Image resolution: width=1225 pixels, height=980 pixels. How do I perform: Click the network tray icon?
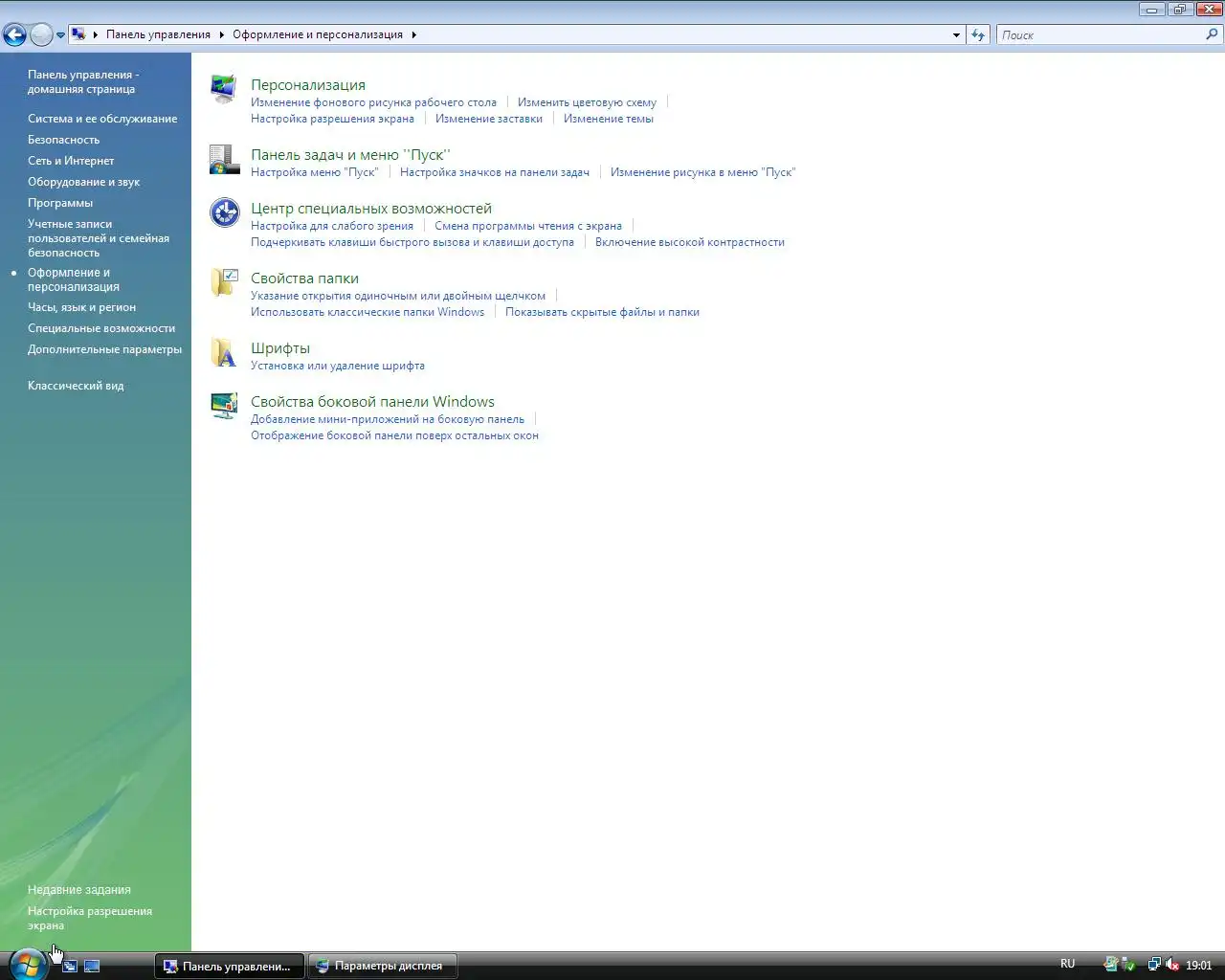pos(1154,965)
